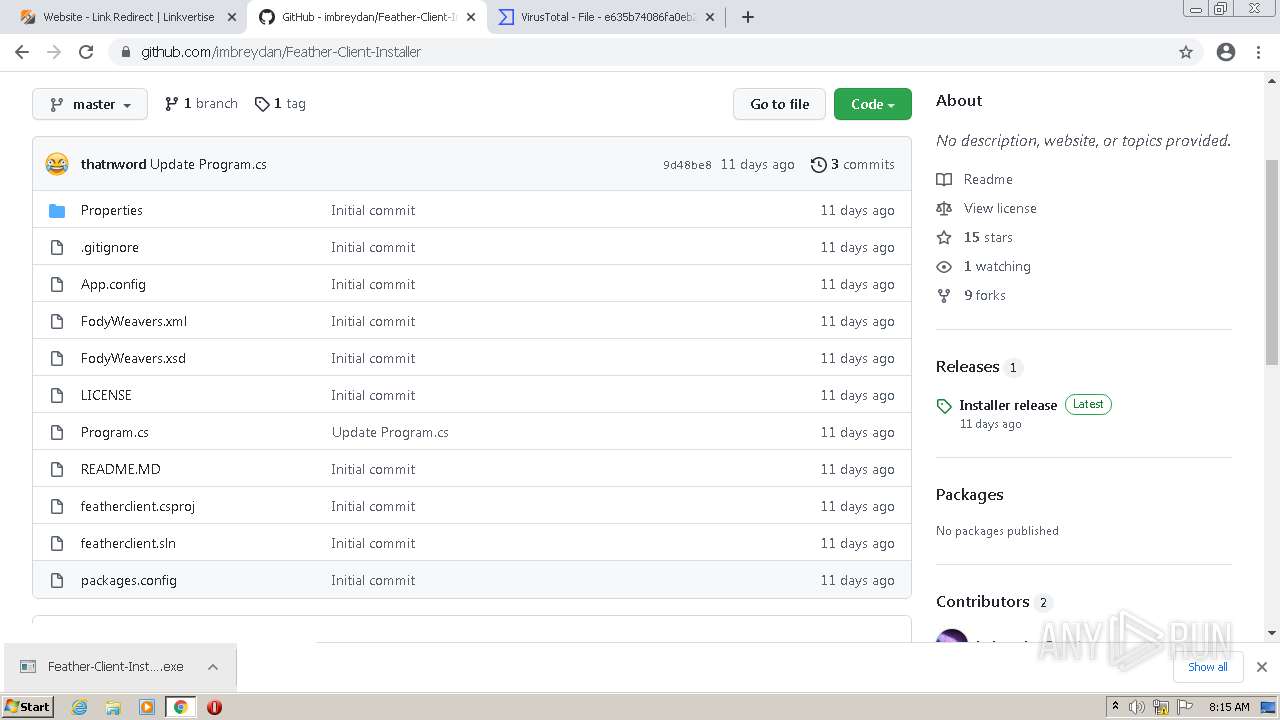Switch to the VirusTotal File tab

[606, 17]
